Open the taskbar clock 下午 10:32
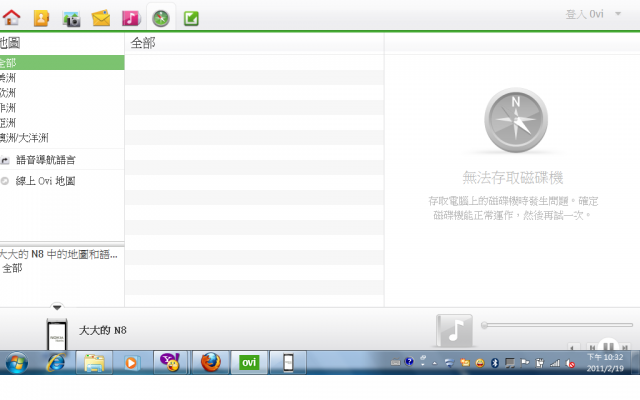640x400 pixels. (605, 362)
